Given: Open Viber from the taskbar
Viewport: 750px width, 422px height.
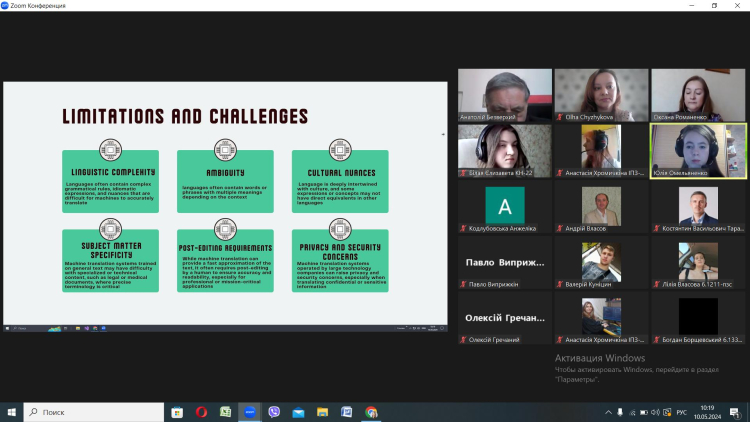Looking at the screenshot, I should pyautogui.click(x=274, y=411).
